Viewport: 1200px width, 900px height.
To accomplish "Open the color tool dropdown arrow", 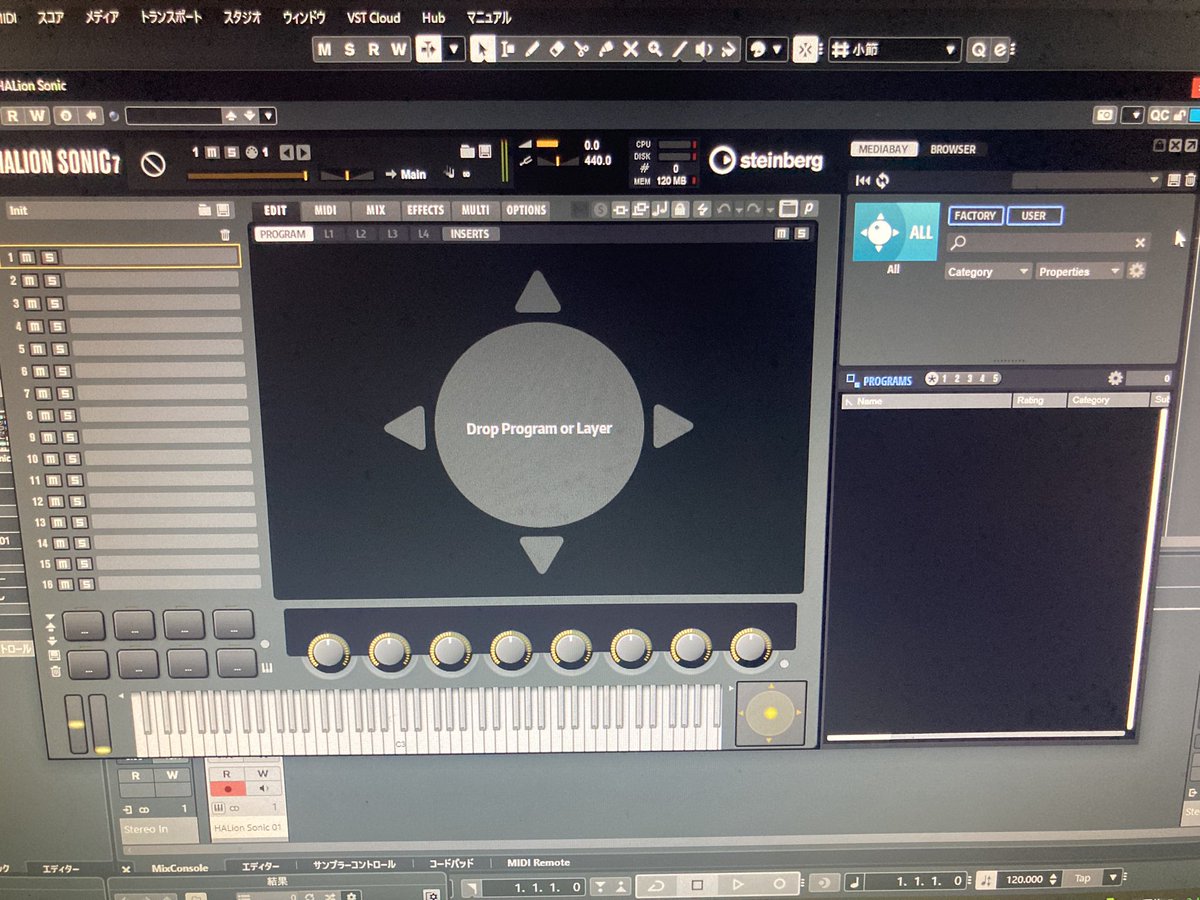I will pos(777,49).
